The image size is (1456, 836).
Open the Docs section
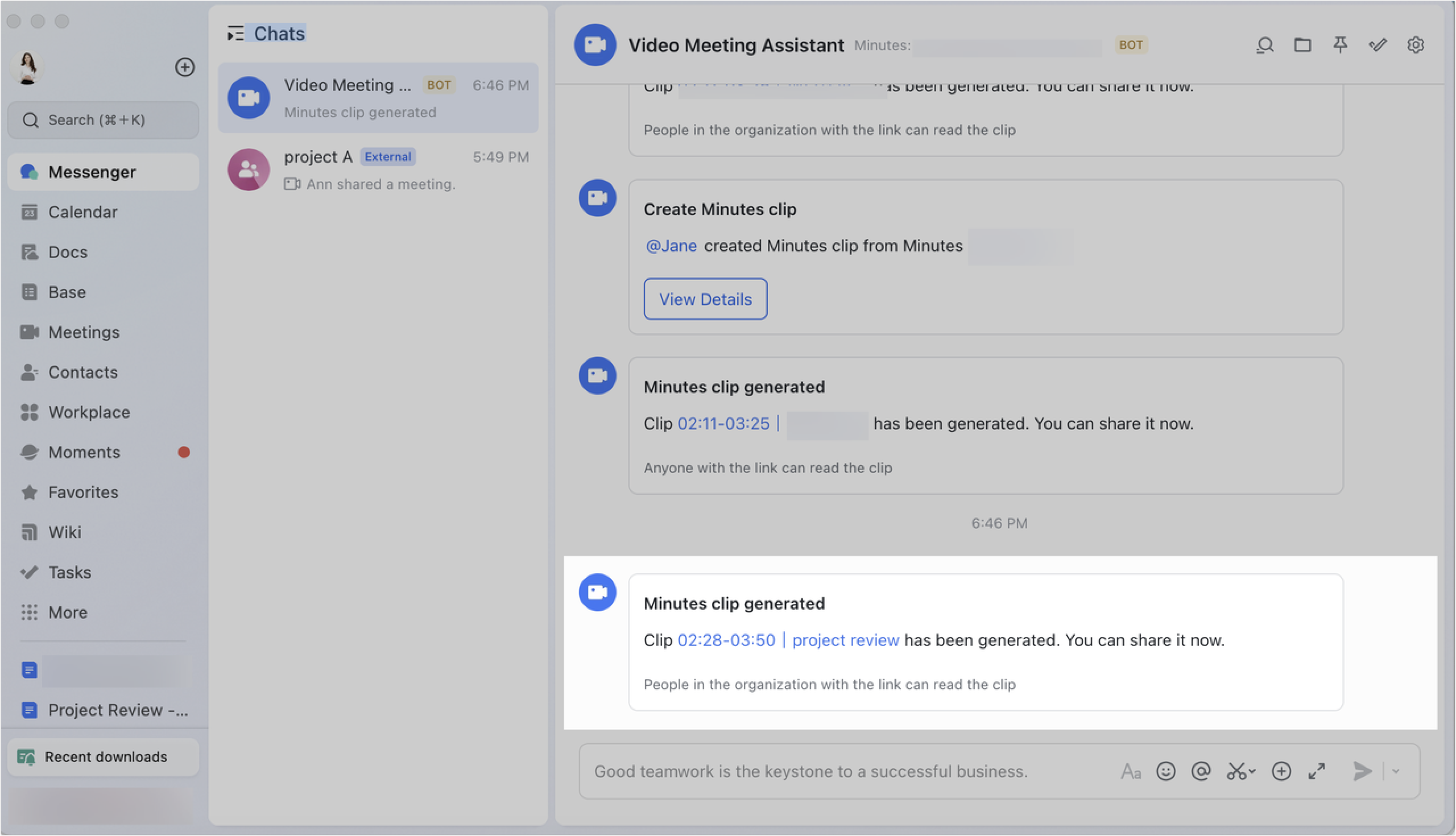point(68,252)
